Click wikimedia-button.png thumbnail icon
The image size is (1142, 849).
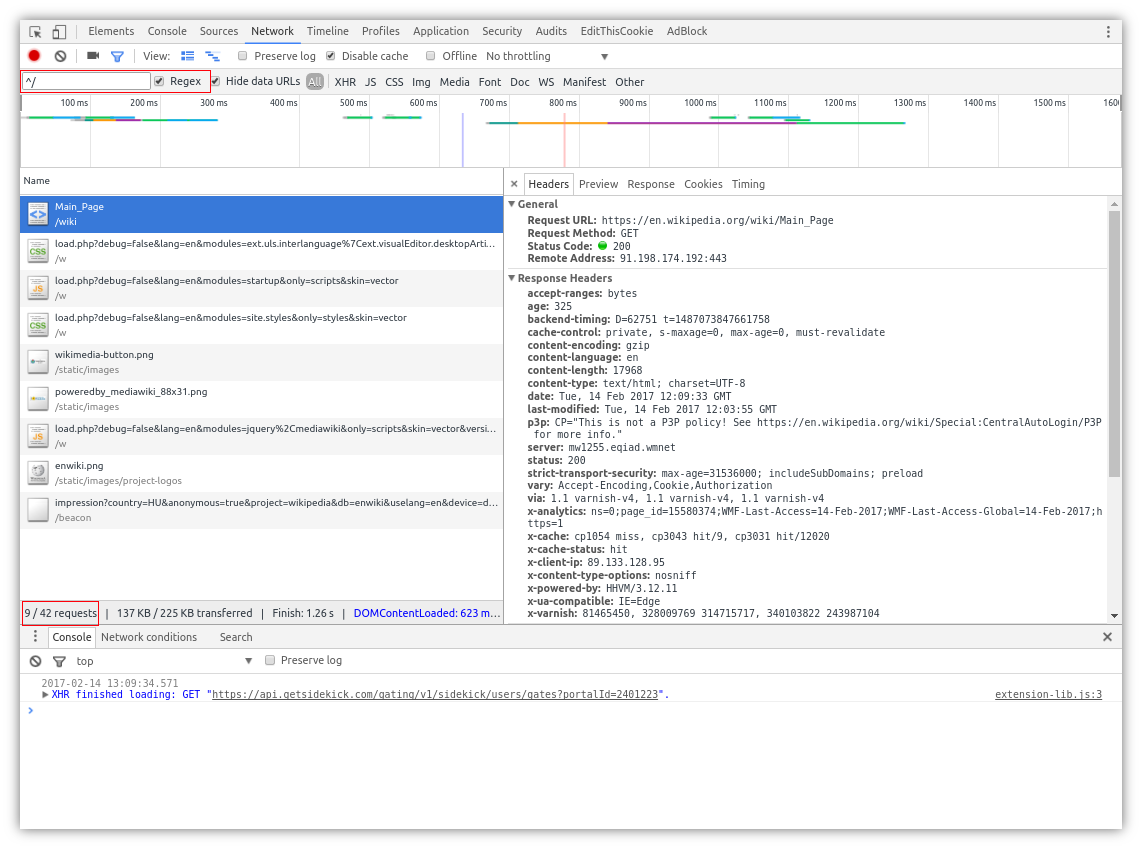coord(38,362)
